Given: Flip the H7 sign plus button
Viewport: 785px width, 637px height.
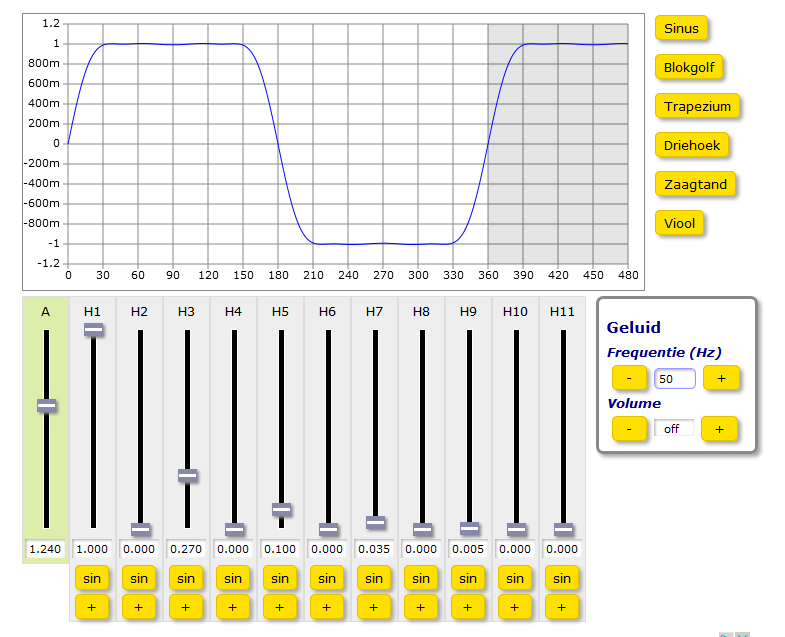Looking at the screenshot, I should pyautogui.click(x=374, y=607).
